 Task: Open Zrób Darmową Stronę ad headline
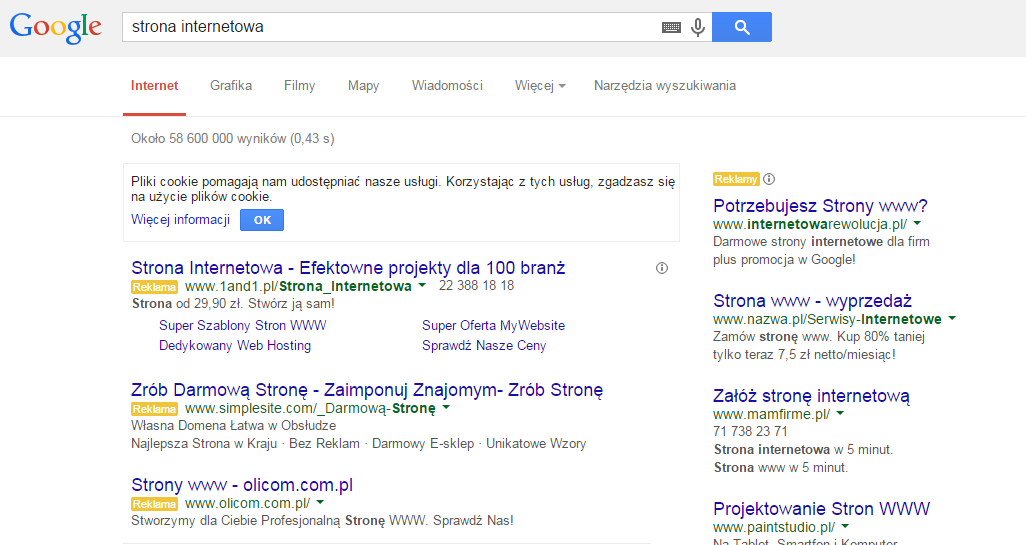[x=367, y=390]
